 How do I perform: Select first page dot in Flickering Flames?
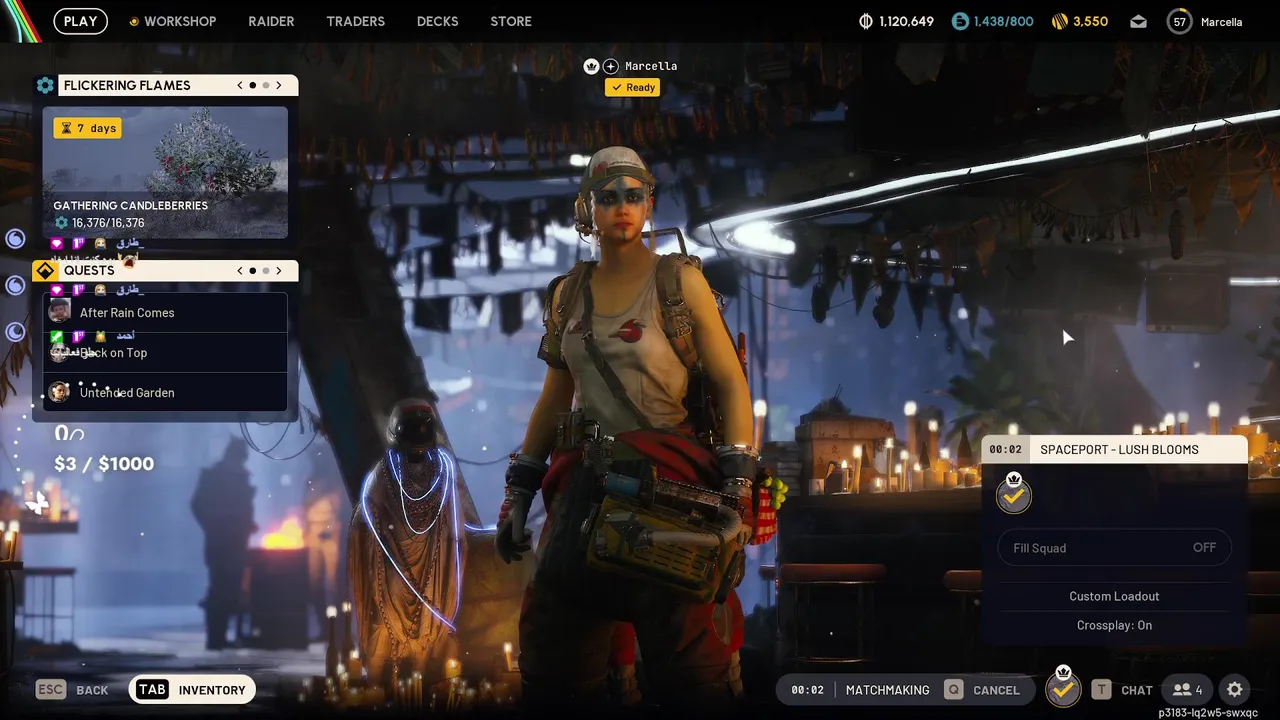253,85
